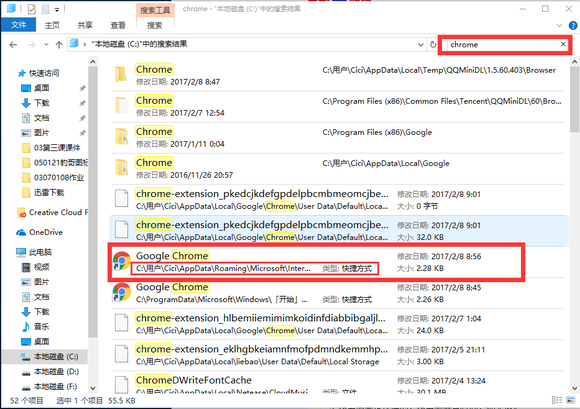Select chrome-extension_hlbemiiemi file row
Image resolution: width=580 pixels, height=409 pixels.
[x=337, y=324]
